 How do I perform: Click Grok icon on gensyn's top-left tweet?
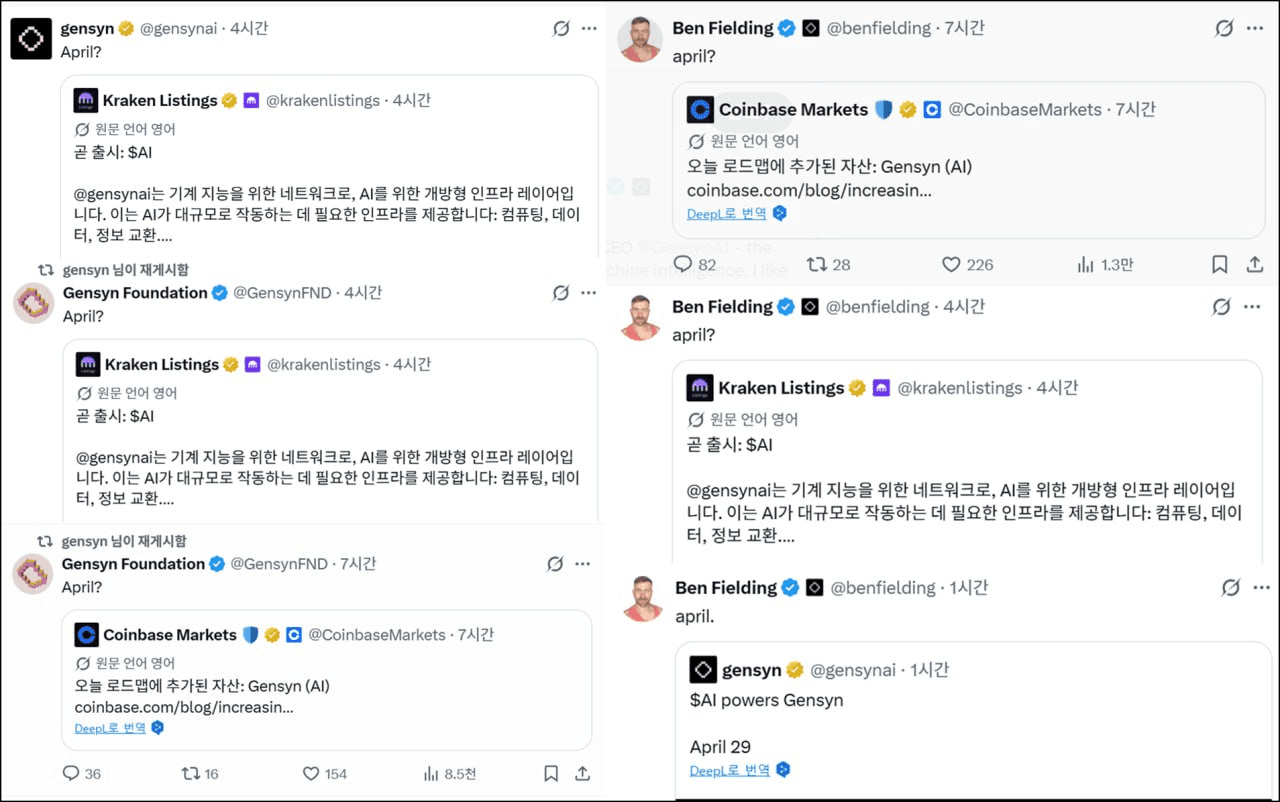pos(562,29)
